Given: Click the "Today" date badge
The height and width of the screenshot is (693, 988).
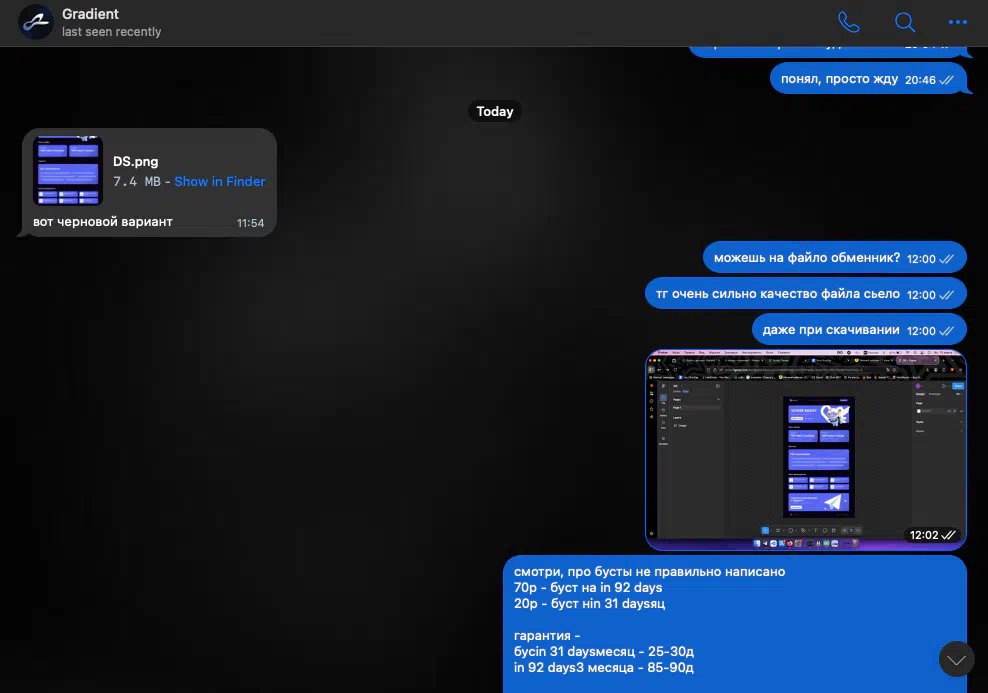Looking at the screenshot, I should coord(494,111).
